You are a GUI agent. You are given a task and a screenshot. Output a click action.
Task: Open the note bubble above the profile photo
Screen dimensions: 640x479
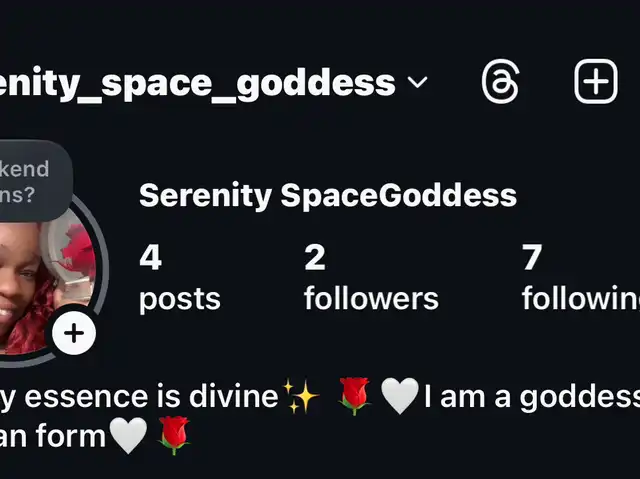36,181
